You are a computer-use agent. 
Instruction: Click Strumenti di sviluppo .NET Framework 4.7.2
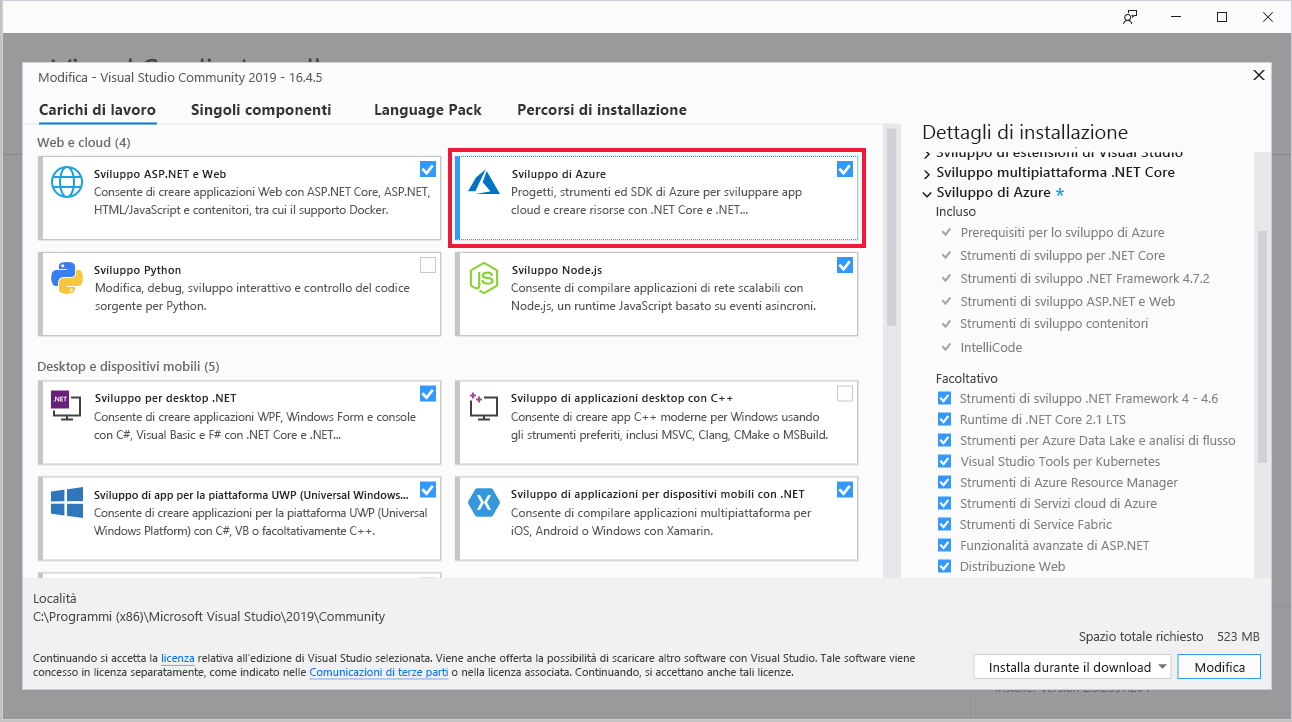(x=1085, y=278)
